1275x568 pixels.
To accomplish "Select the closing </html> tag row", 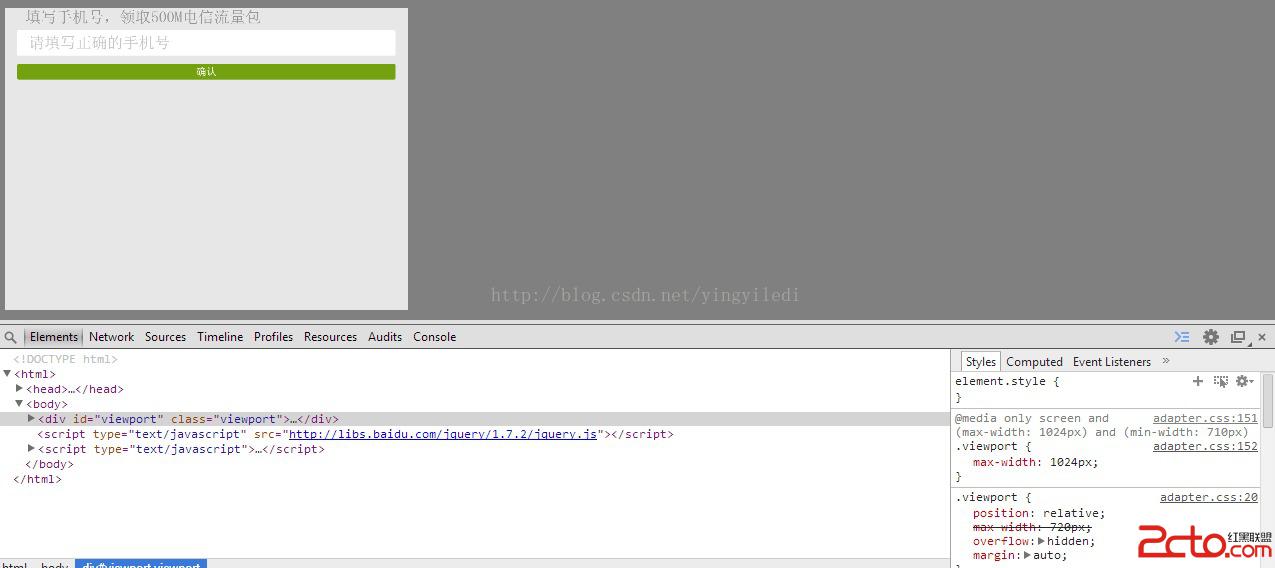I will coord(37,479).
